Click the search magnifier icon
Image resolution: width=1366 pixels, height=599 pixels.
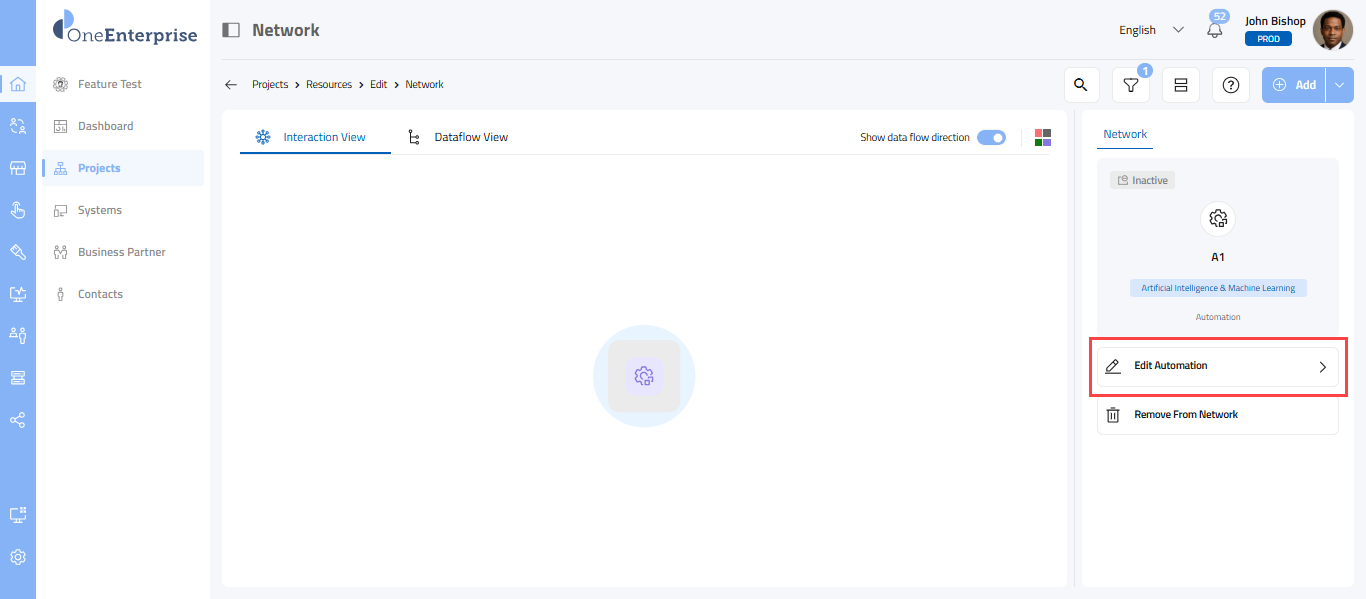pyautogui.click(x=1081, y=85)
